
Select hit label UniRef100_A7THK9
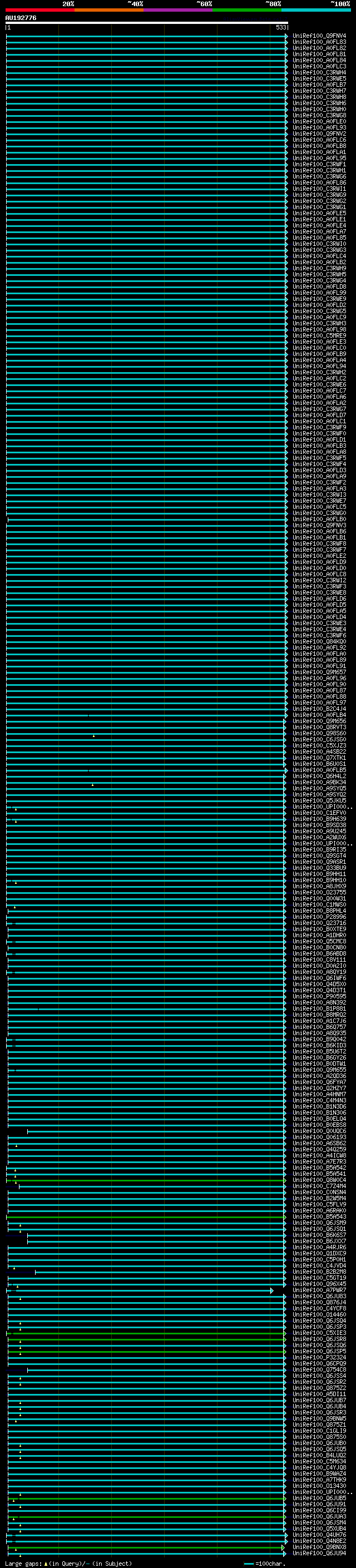[319, 1480]
